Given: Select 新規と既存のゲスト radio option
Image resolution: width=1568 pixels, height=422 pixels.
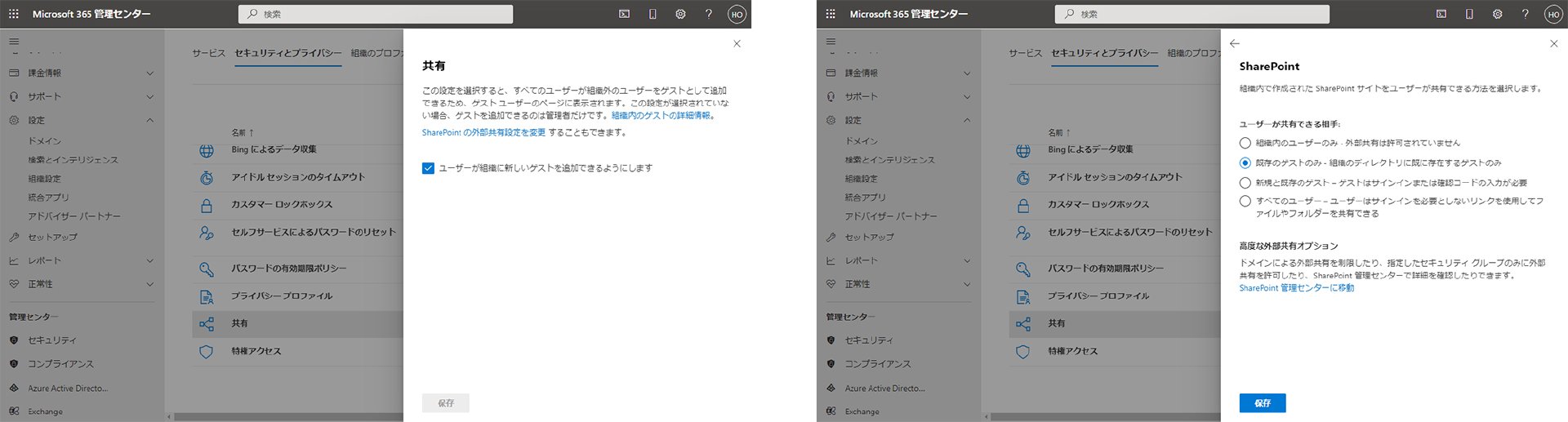Looking at the screenshot, I should (x=1245, y=183).
